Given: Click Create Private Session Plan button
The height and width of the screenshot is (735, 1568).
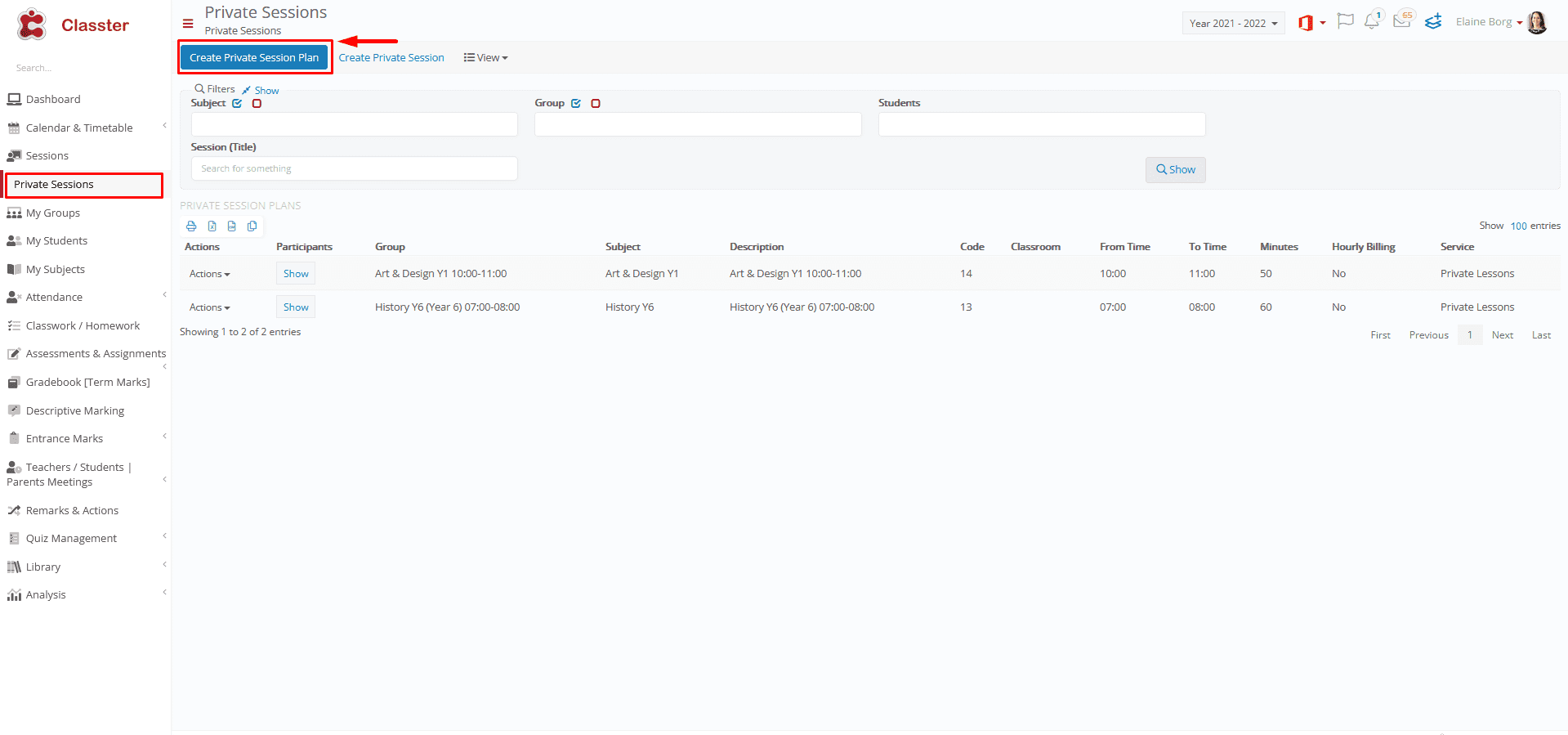Looking at the screenshot, I should pyautogui.click(x=254, y=57).
